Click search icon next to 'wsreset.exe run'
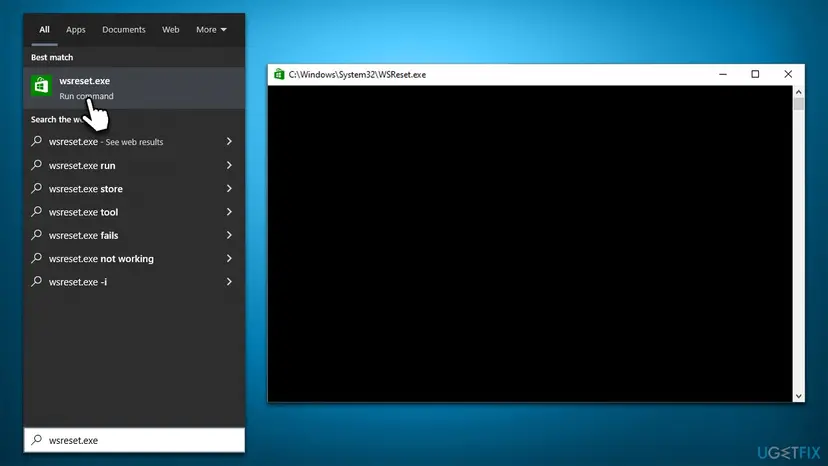 pyautogui.click(x=36, y=165)
